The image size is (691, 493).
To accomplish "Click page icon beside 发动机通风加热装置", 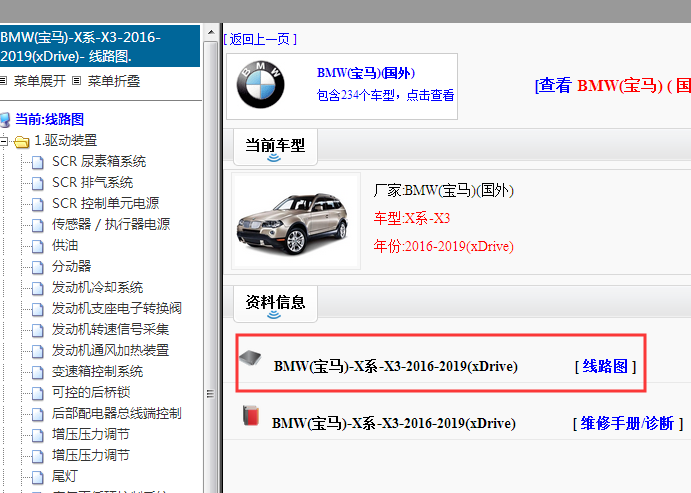I will point(38,352).
